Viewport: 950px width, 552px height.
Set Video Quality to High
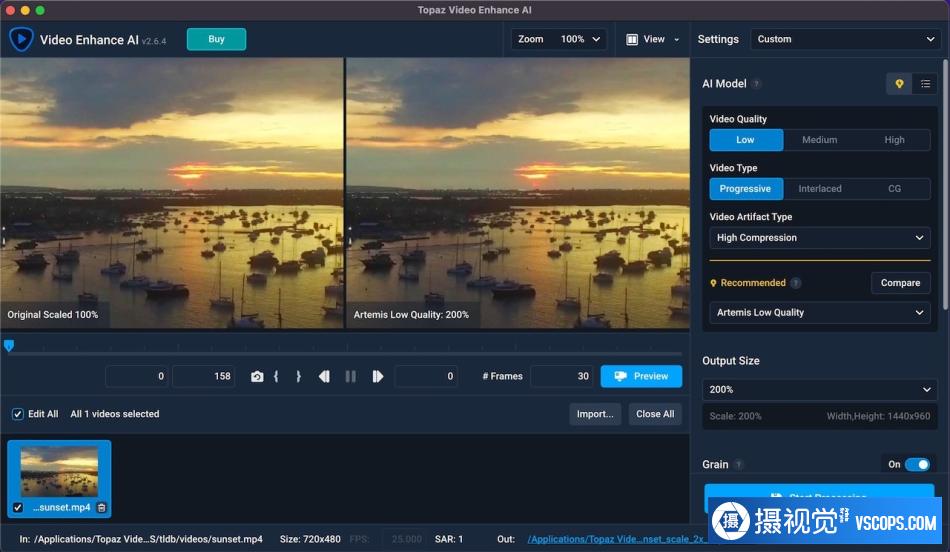894,140
